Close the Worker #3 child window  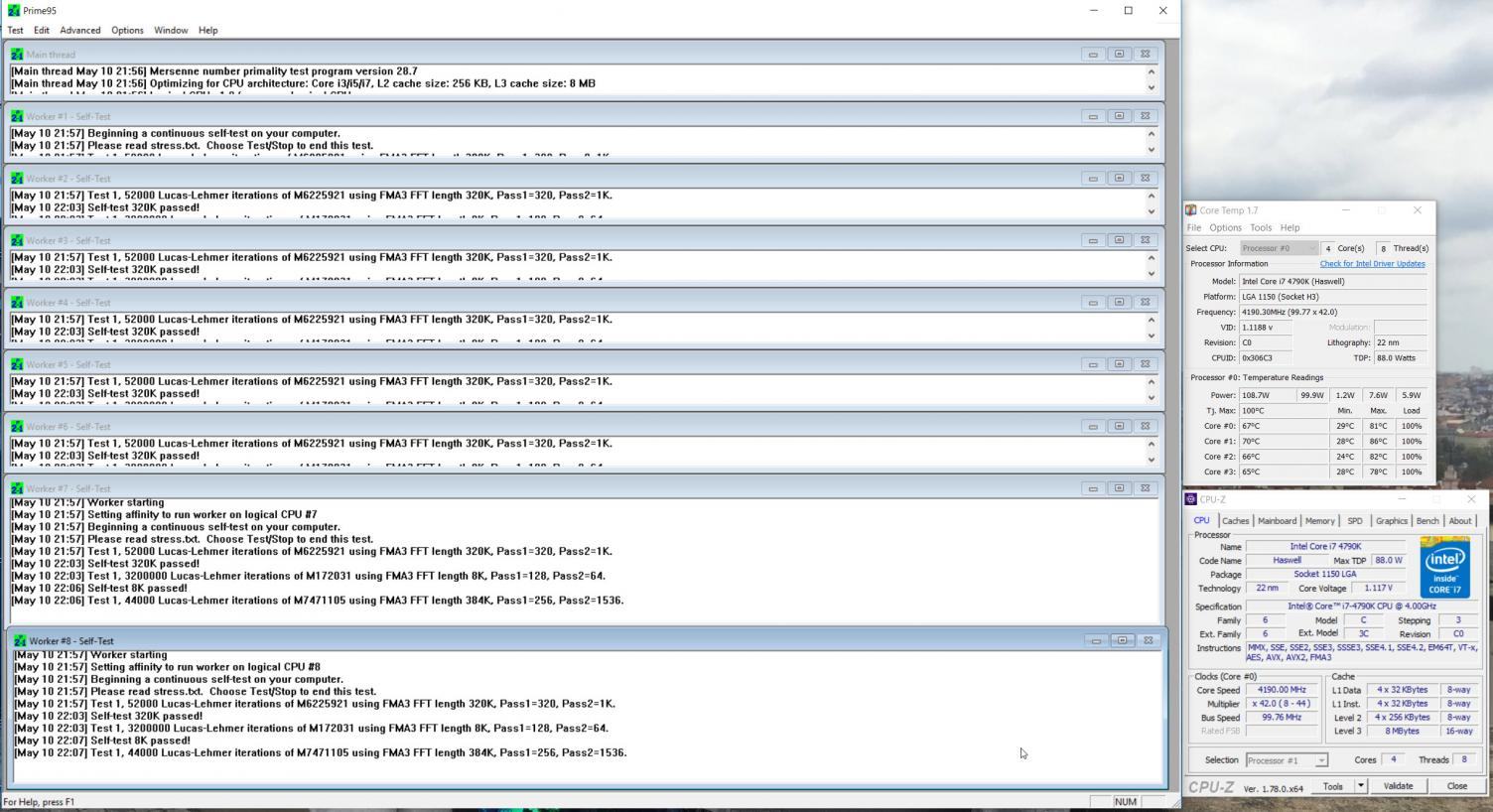(1145, 240)
